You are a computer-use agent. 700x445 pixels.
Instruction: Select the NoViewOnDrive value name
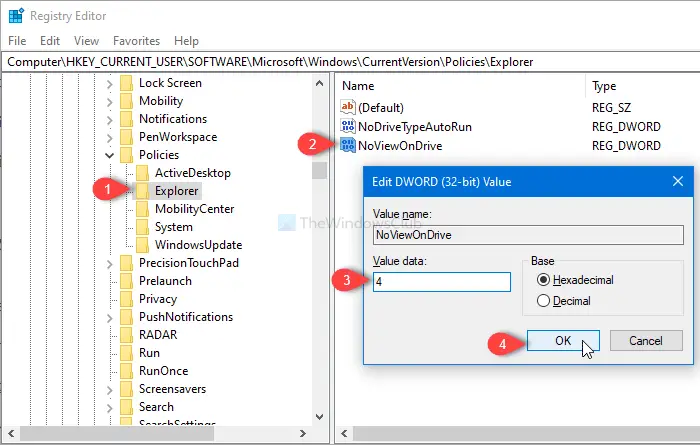[400, 146]
